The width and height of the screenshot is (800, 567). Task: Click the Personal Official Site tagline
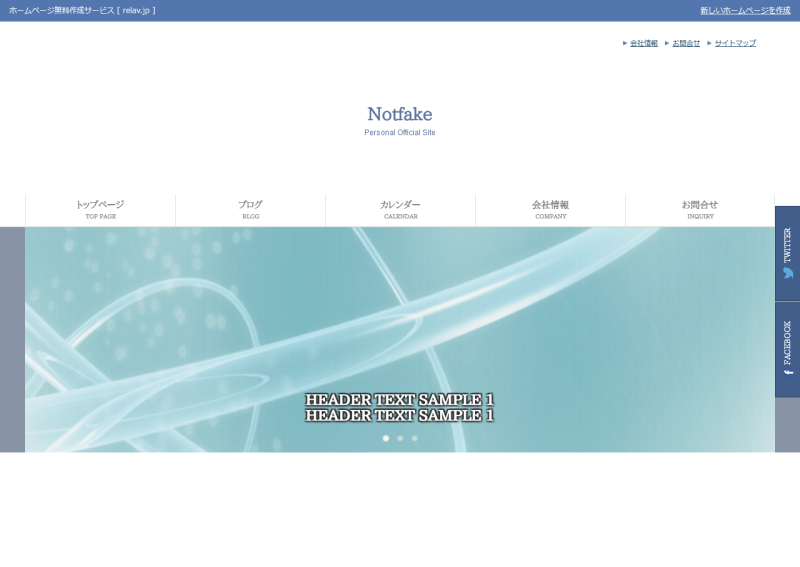[x=400, y=132]
